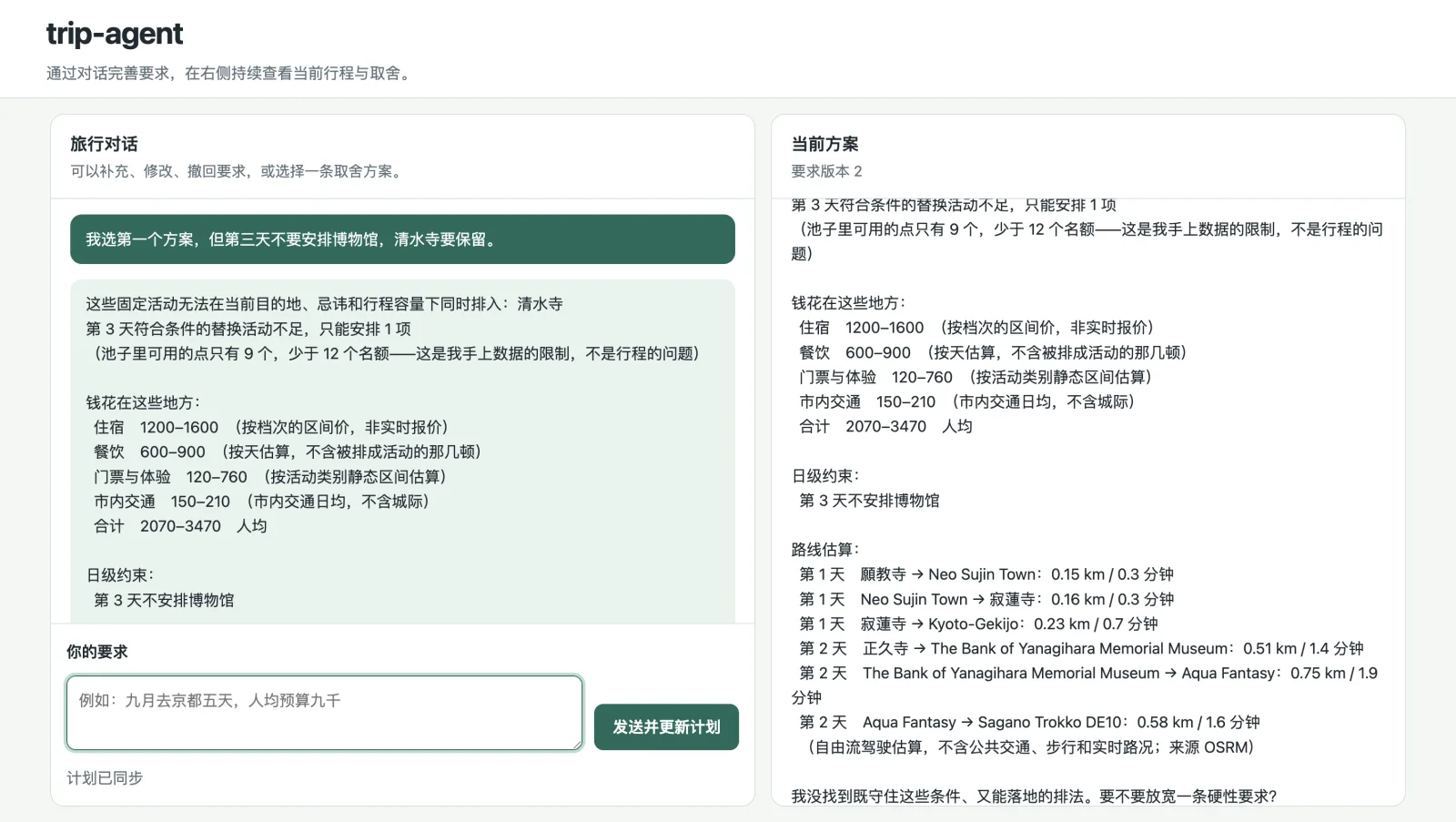Select 市内交通 150–210 line in chat reply

pos(262,501)
